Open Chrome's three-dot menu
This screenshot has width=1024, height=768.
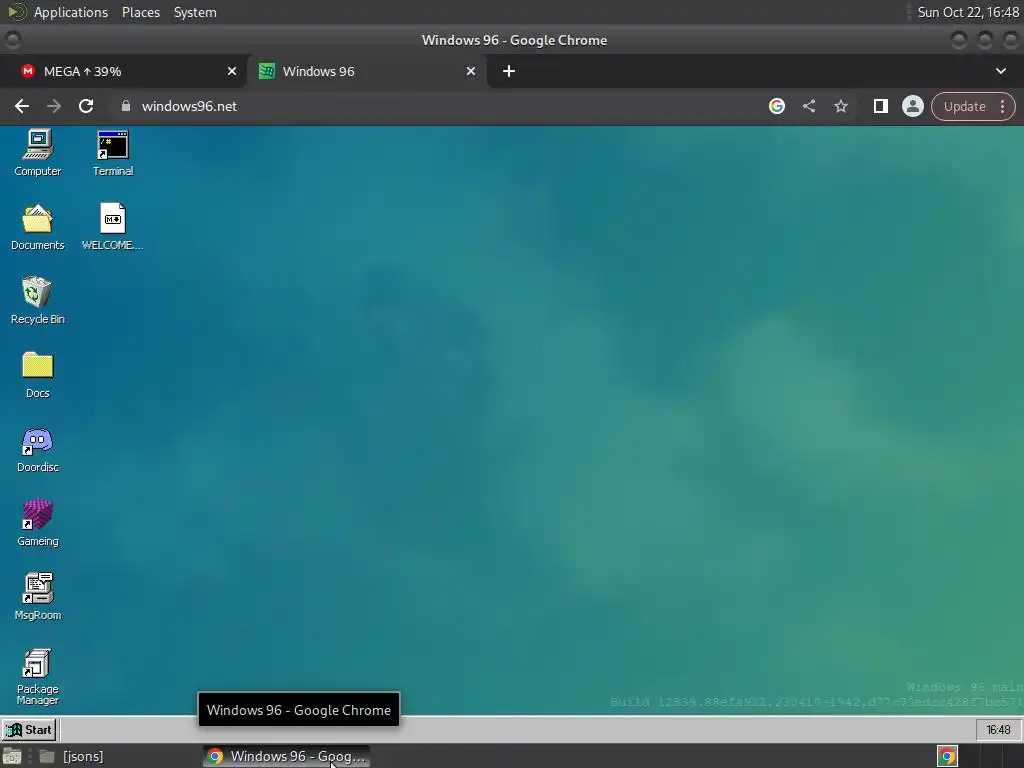click(x=1002, y=106)
